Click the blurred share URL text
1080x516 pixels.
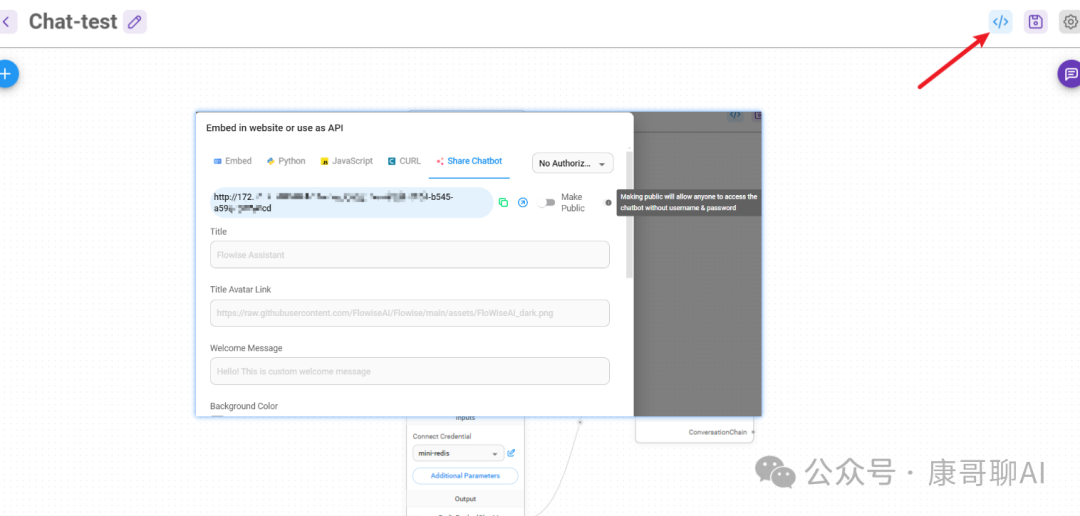pos(352,203)
